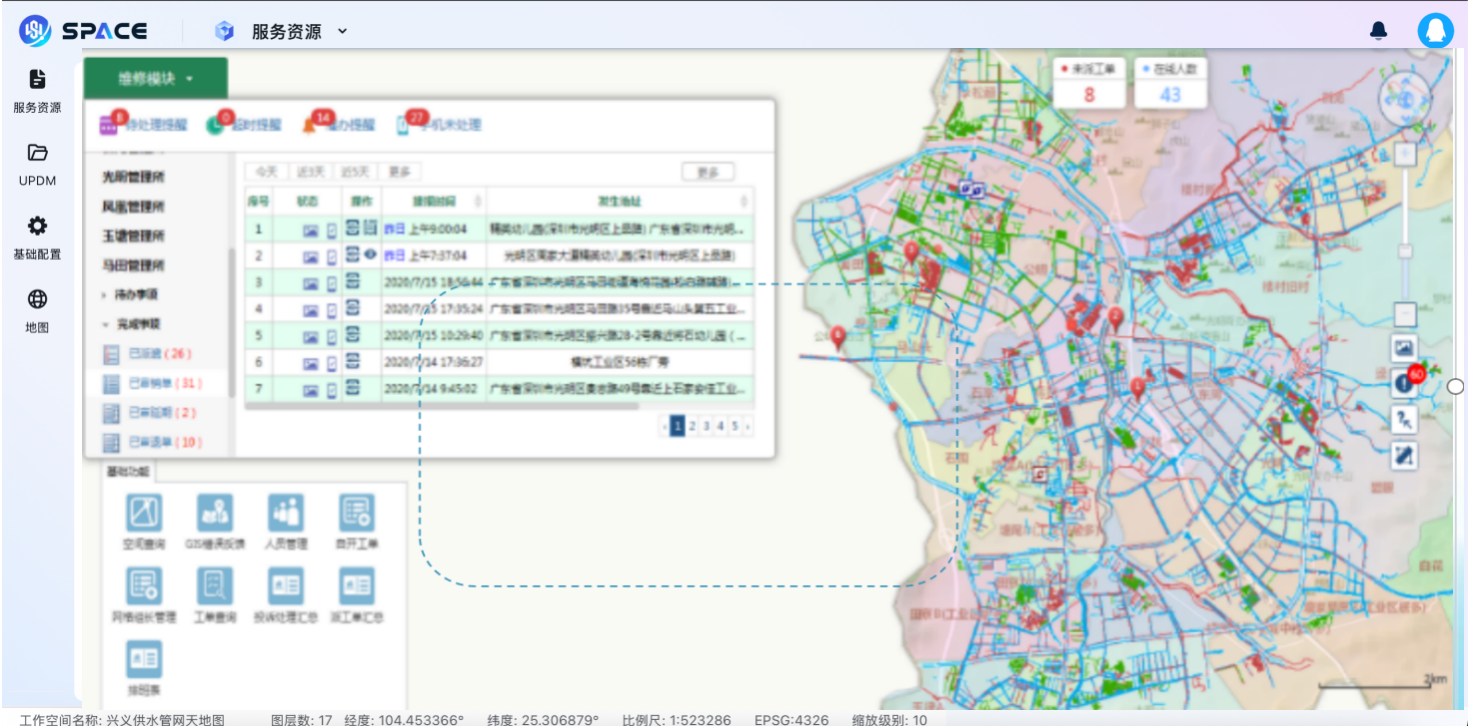Click the eye icon in row 2
The image size is (1468, 726).
(370, 255)
